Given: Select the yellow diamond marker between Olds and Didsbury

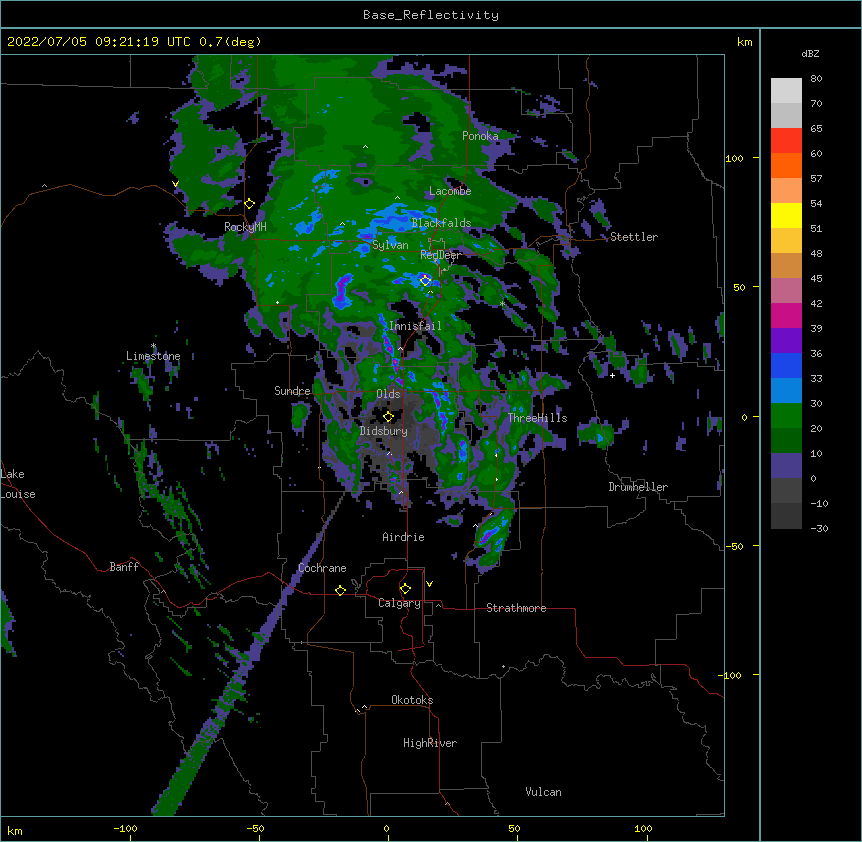Looking at the screenshot, I should 388,417.
